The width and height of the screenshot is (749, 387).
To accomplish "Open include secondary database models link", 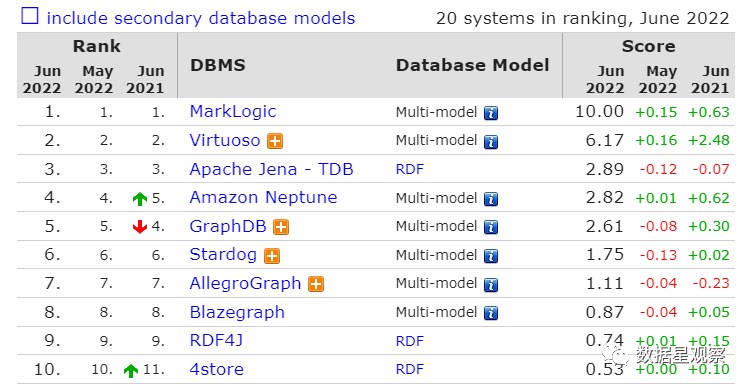I will [x=201, y=18].
